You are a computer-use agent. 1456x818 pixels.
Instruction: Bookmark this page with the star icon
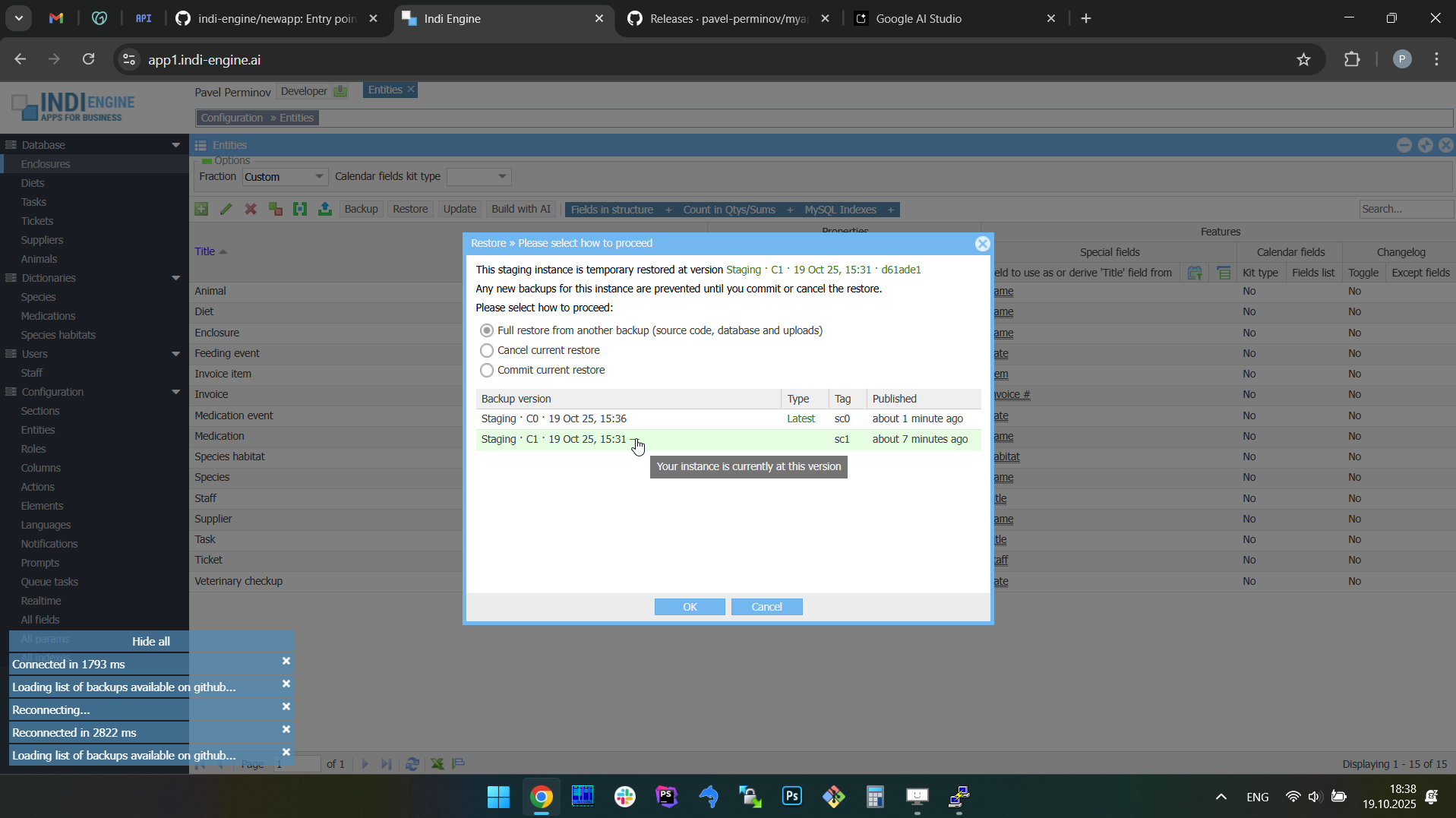click(x=1303, y=60)
